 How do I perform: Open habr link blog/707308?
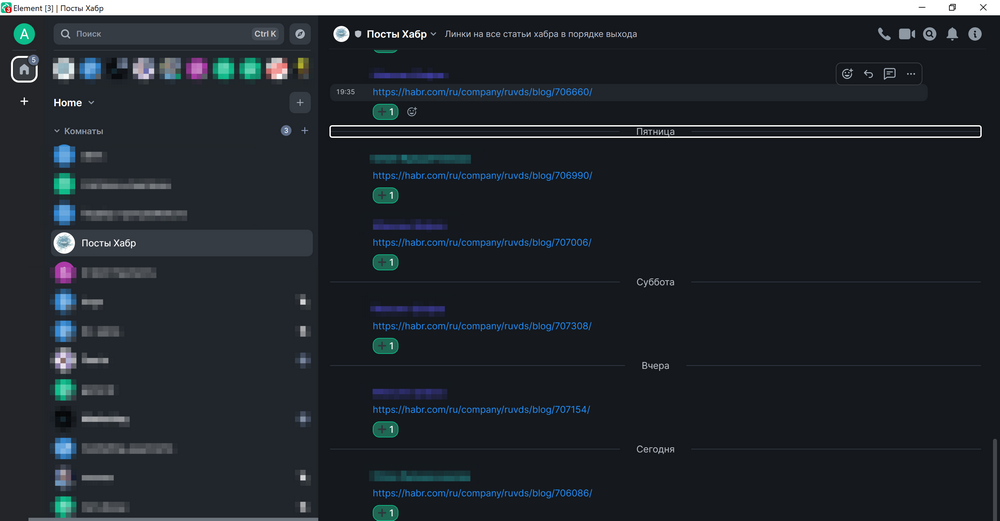482,326
